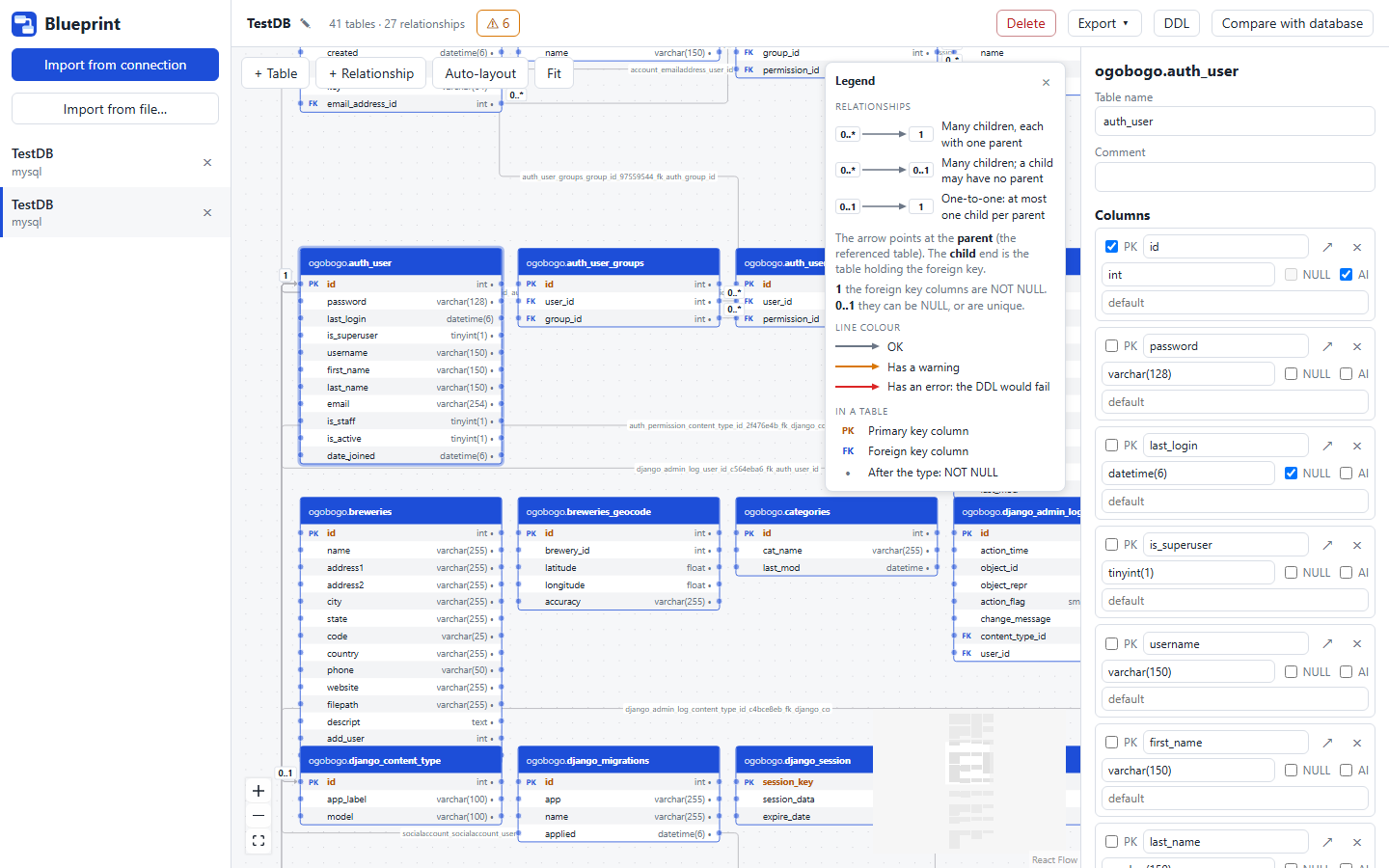
Task: Click the arrow icon for password column
Action: click(x=1327, y=346)
